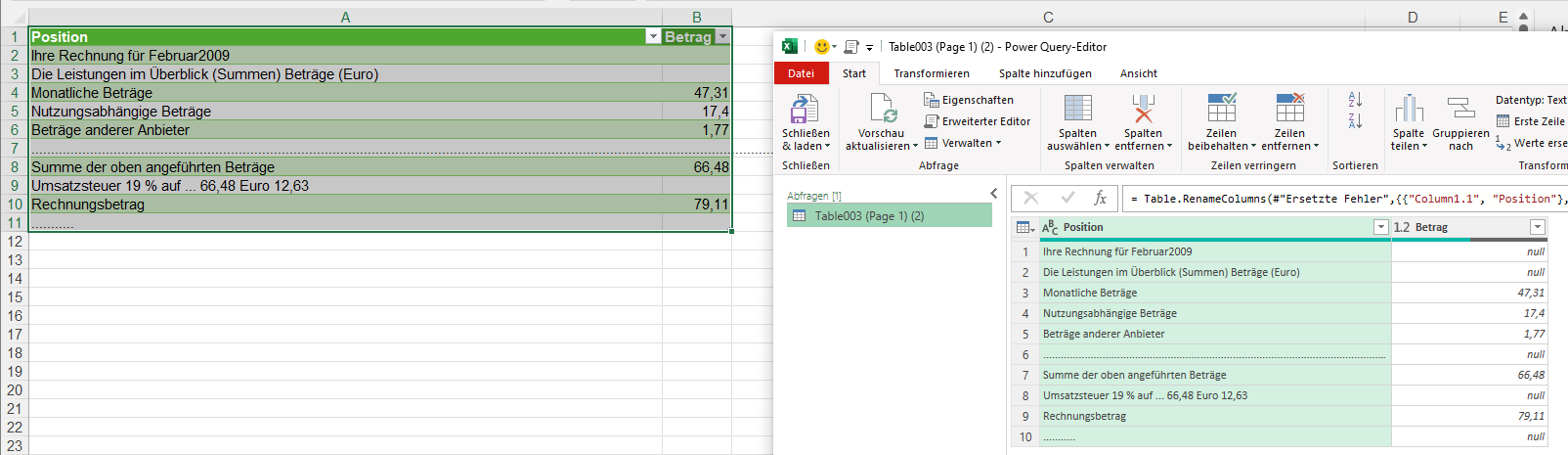Switch to the Transformieren tab
Screen dimensions: 1568x455
coord(931,73)
